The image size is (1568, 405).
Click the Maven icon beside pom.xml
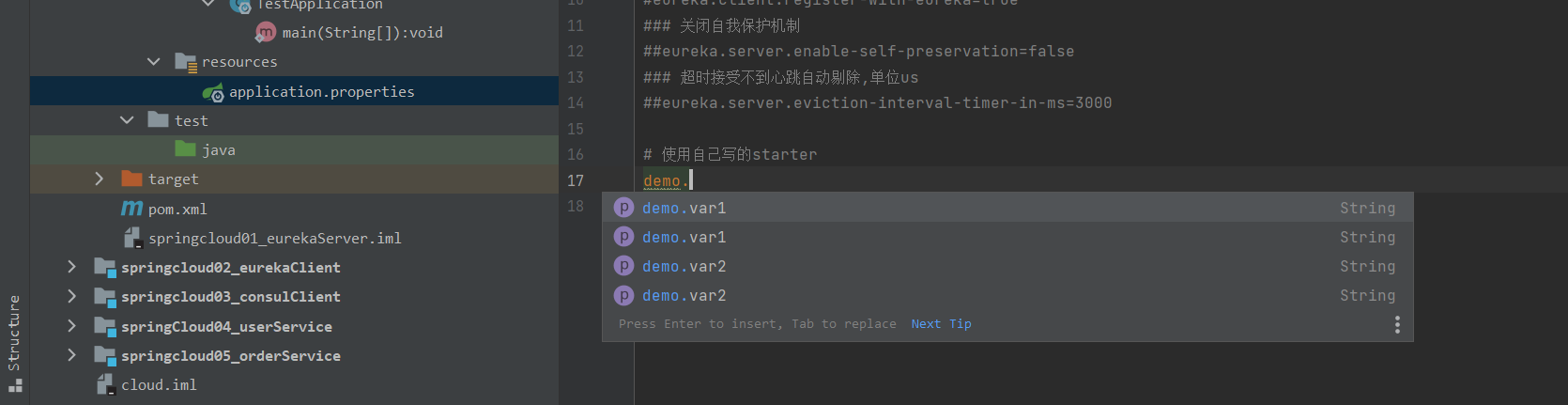point(132,209)
